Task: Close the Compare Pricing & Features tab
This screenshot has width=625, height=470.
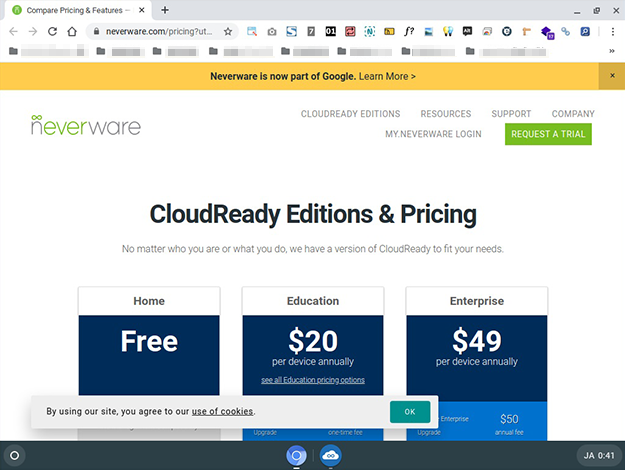Action: (x=142, y=10)
